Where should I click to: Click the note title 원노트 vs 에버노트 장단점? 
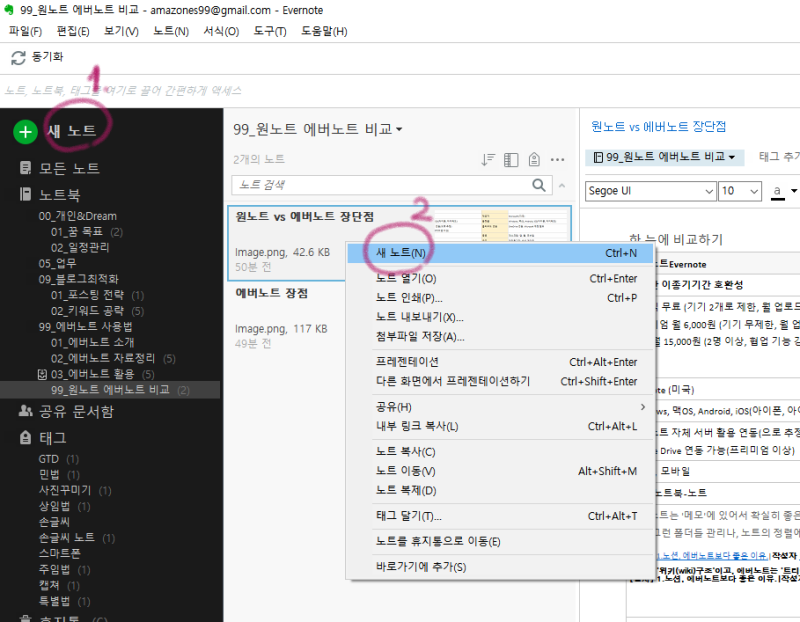[658, 127]
